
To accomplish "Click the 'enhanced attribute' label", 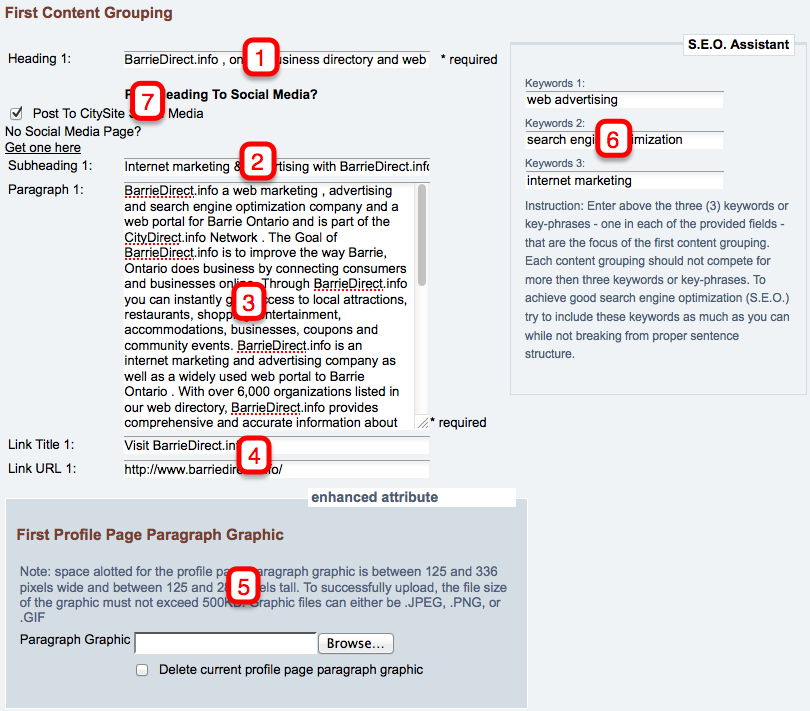I will pos(375,497).
